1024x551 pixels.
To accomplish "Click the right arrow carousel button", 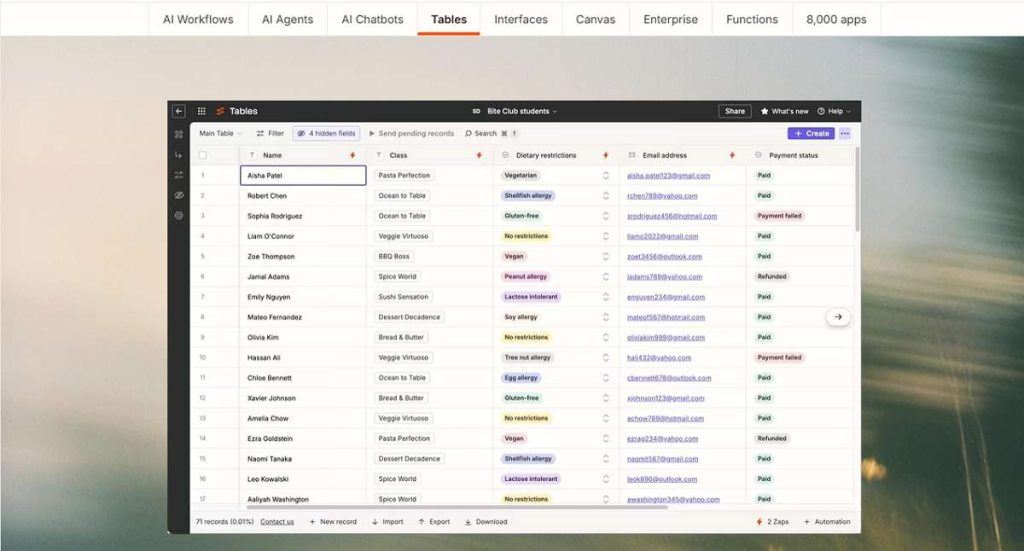I will pos(838,317).
